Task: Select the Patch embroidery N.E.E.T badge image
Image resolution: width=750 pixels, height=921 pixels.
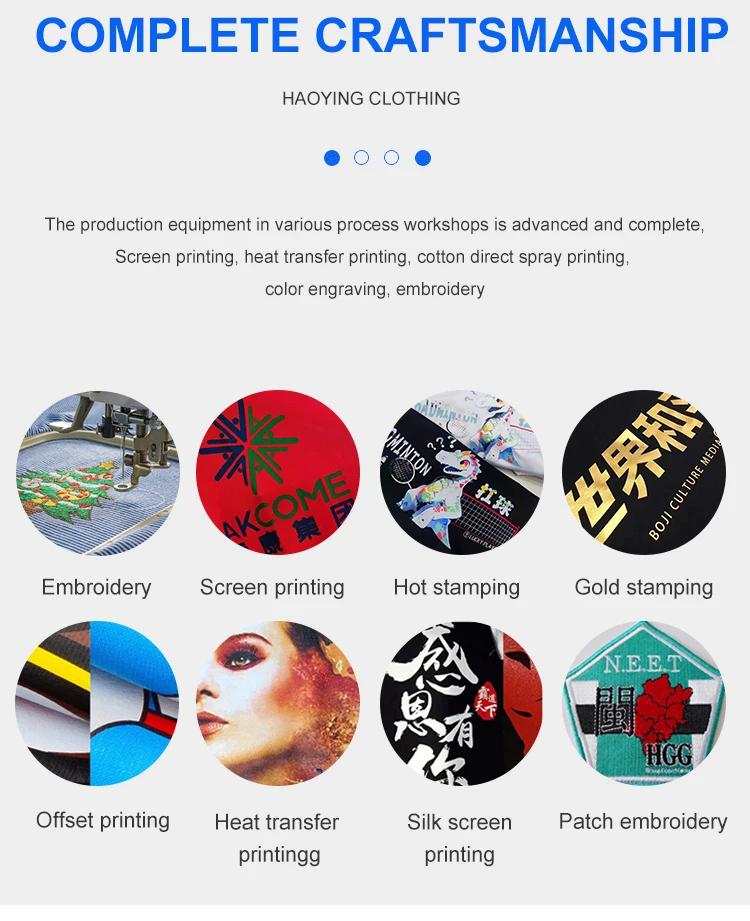Action: pos(644,703)
